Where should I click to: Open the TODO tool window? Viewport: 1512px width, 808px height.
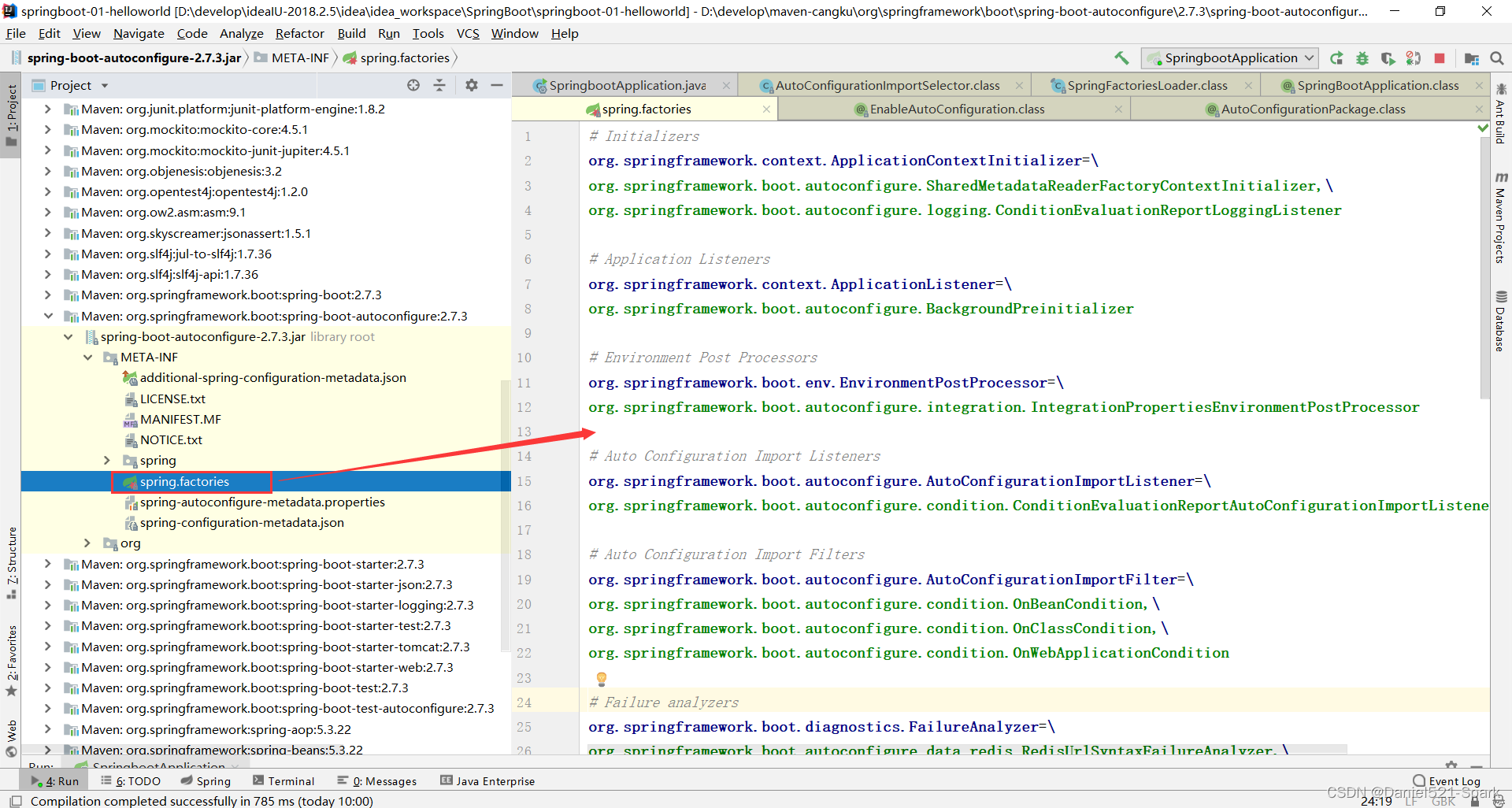point(131,781)
